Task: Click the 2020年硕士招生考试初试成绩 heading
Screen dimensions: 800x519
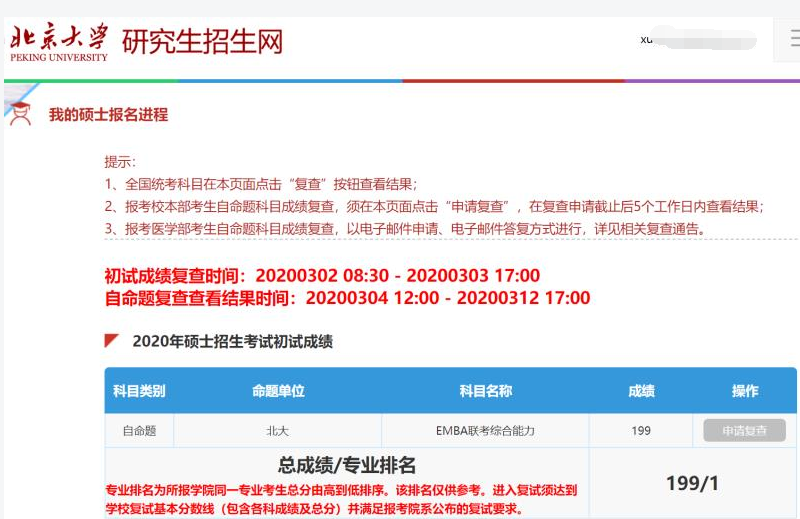Action: pyautogui.click(x=233, y=341)
